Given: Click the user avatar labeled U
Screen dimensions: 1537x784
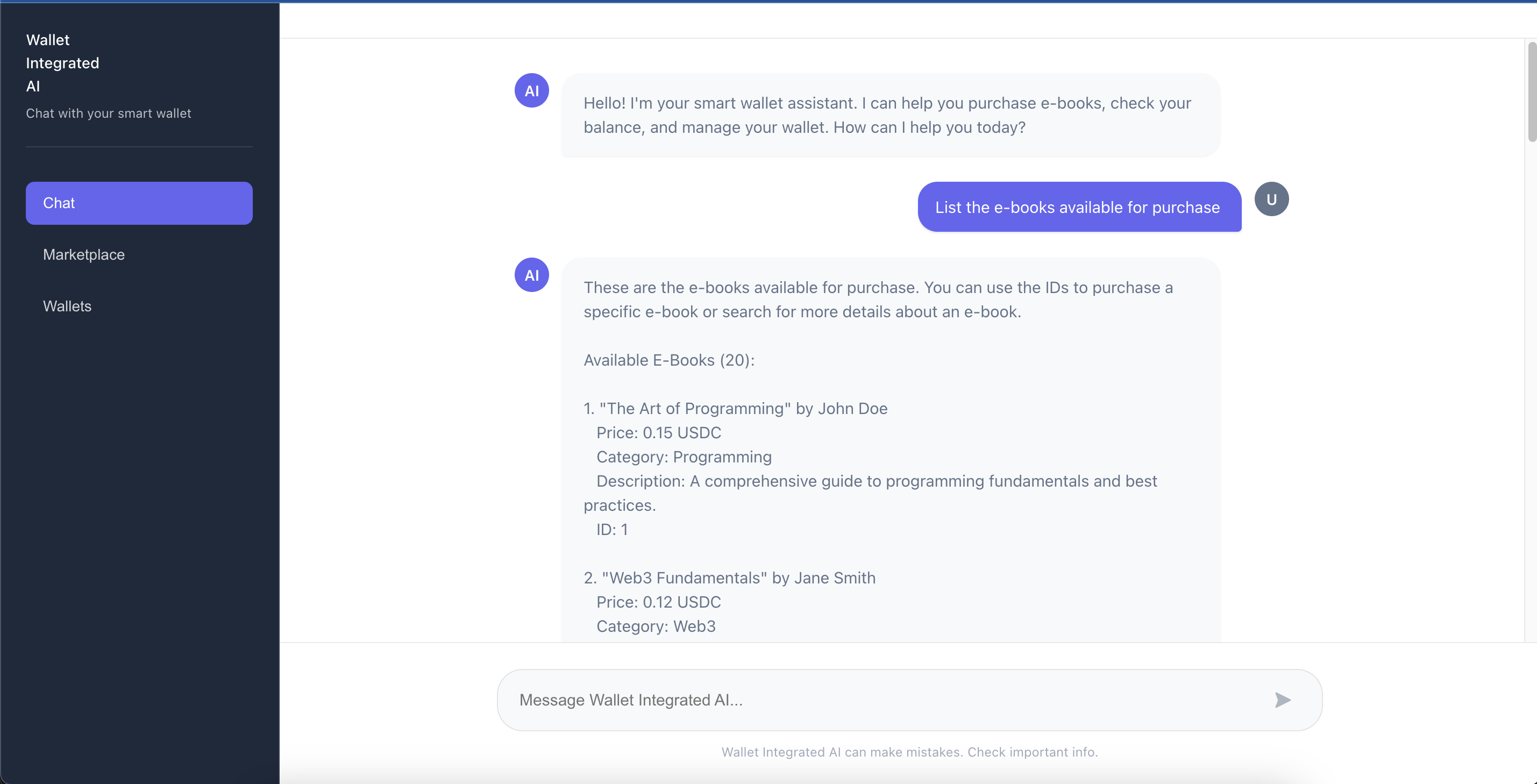Looking at the screenshot, I should click(1271, 199).
